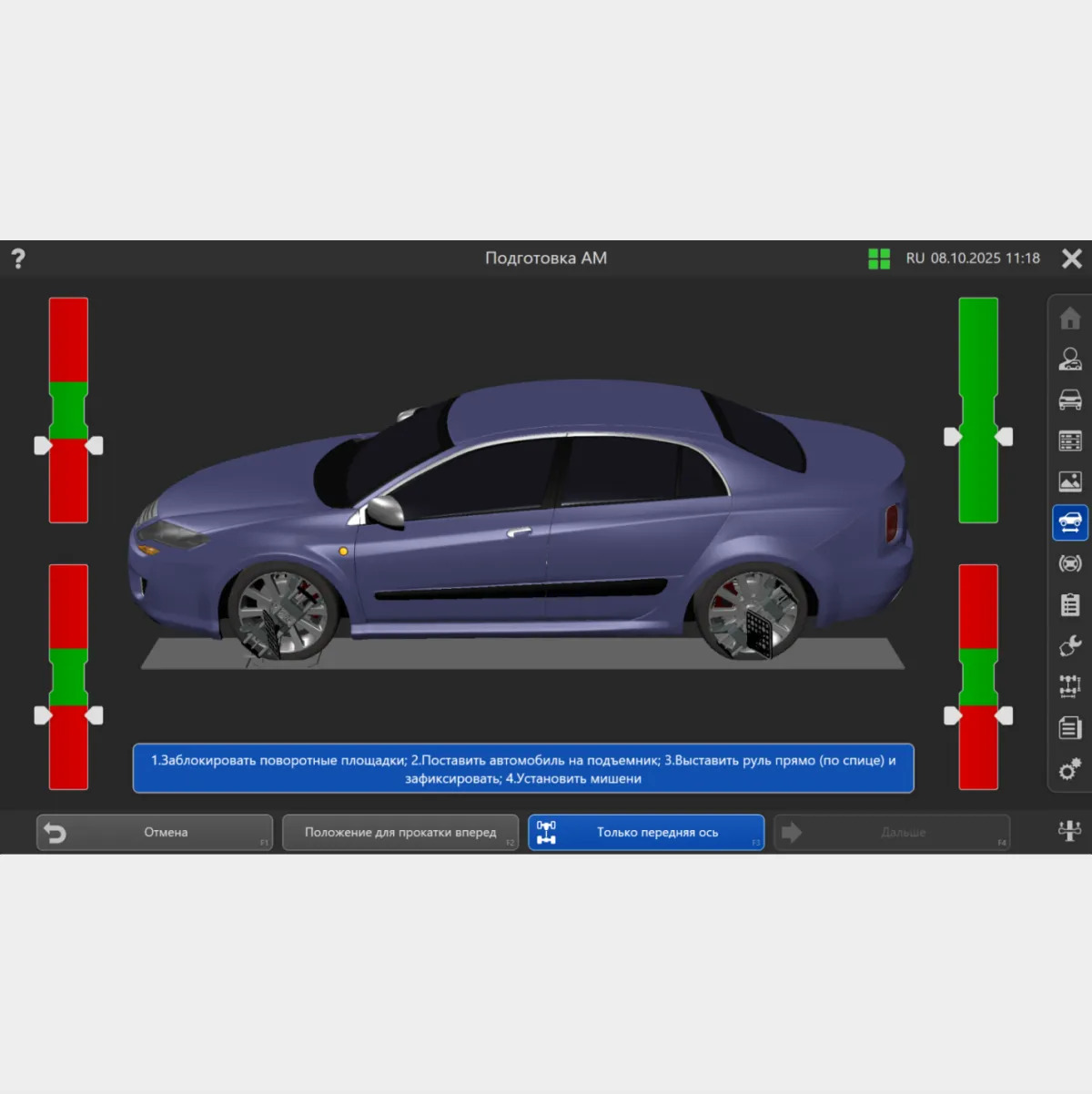Go to home screen icon in sidebar

coord(1070,318)
